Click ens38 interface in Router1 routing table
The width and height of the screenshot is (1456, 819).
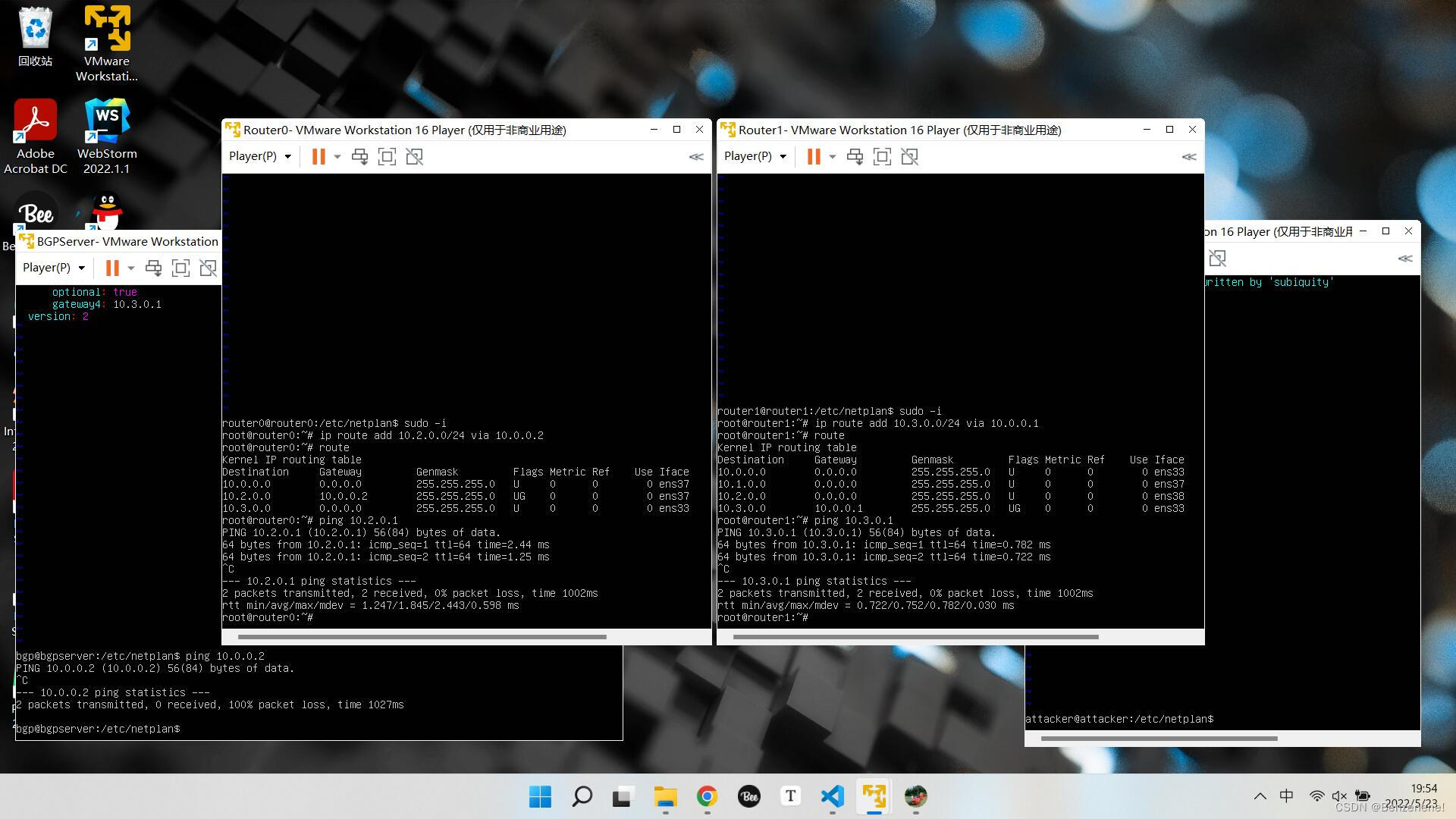click(x=1169, y=497)
